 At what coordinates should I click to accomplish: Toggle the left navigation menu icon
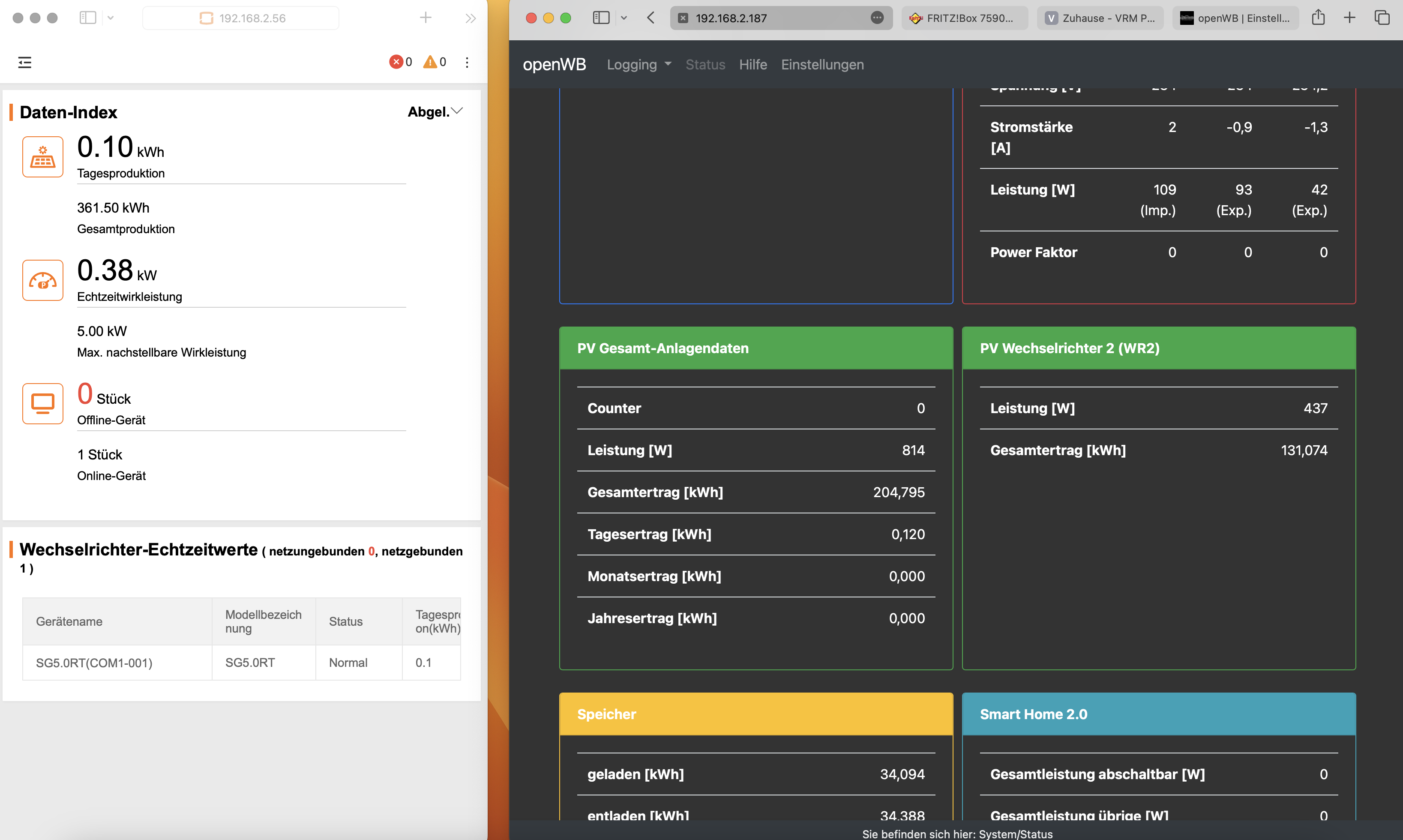pyautogui.click(x=25, y=62)
